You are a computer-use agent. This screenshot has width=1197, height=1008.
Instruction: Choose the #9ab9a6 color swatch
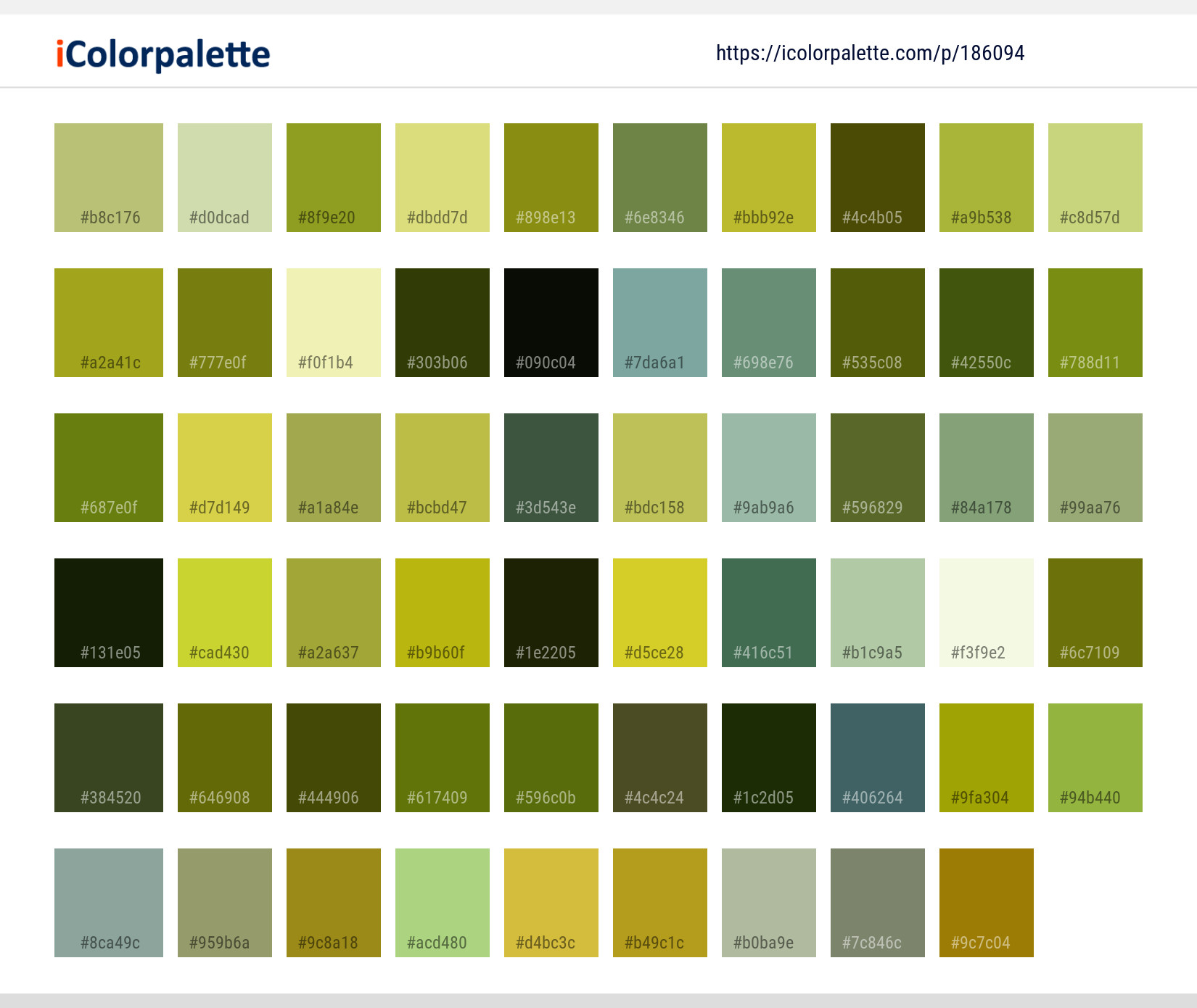tap(769, 468)
